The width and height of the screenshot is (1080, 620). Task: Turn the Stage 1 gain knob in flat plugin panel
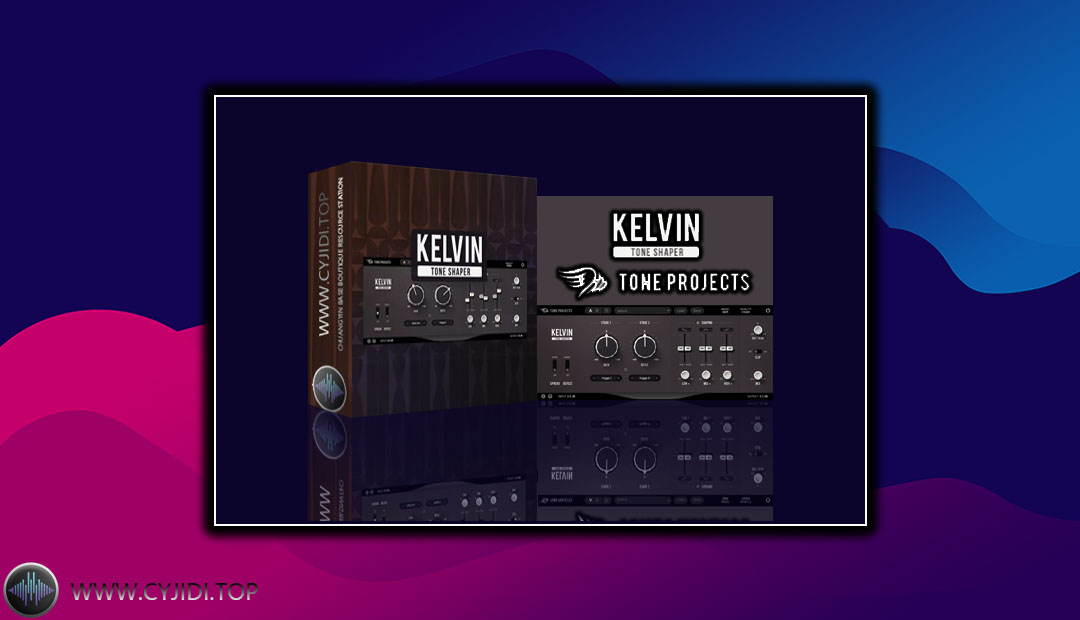(607, 347)
